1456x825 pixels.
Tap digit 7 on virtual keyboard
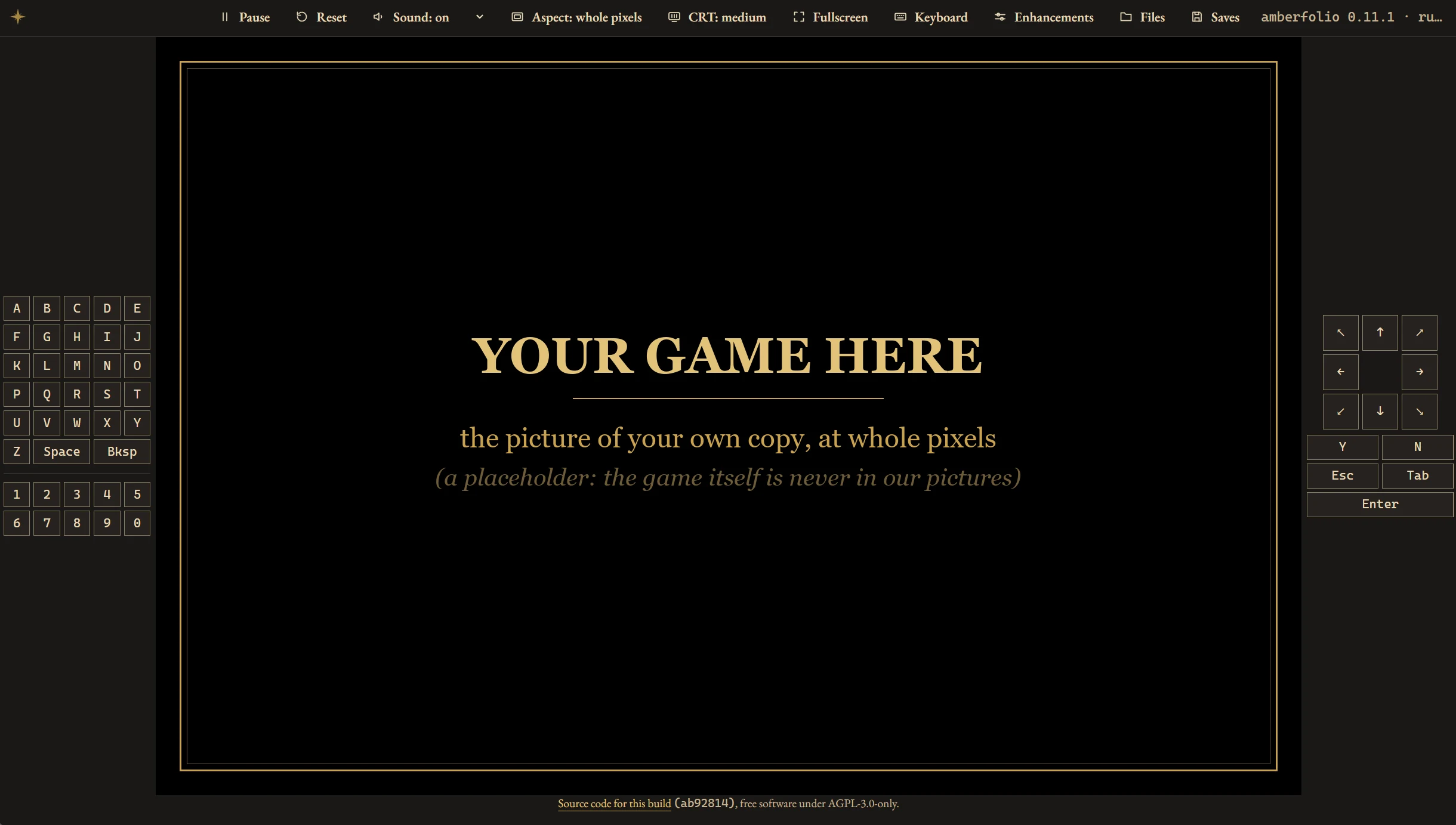click(x=47, y=523)
